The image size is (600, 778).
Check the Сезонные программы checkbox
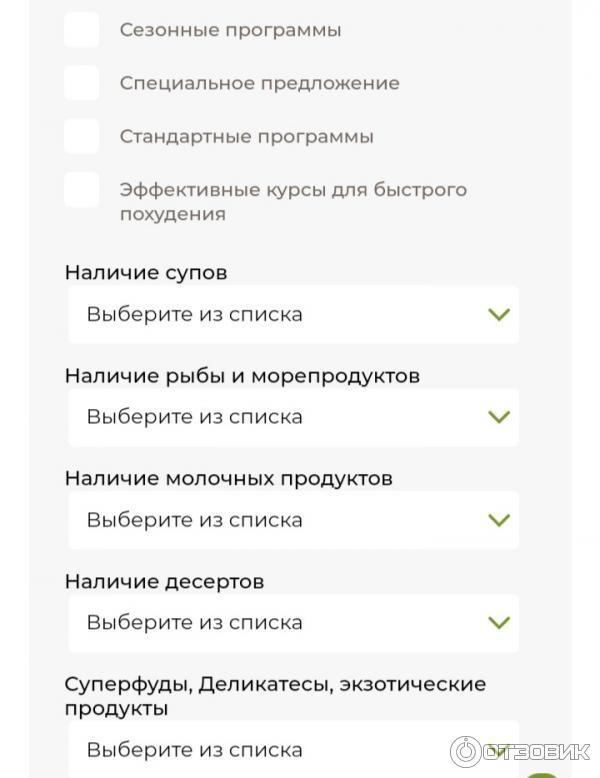82,30
